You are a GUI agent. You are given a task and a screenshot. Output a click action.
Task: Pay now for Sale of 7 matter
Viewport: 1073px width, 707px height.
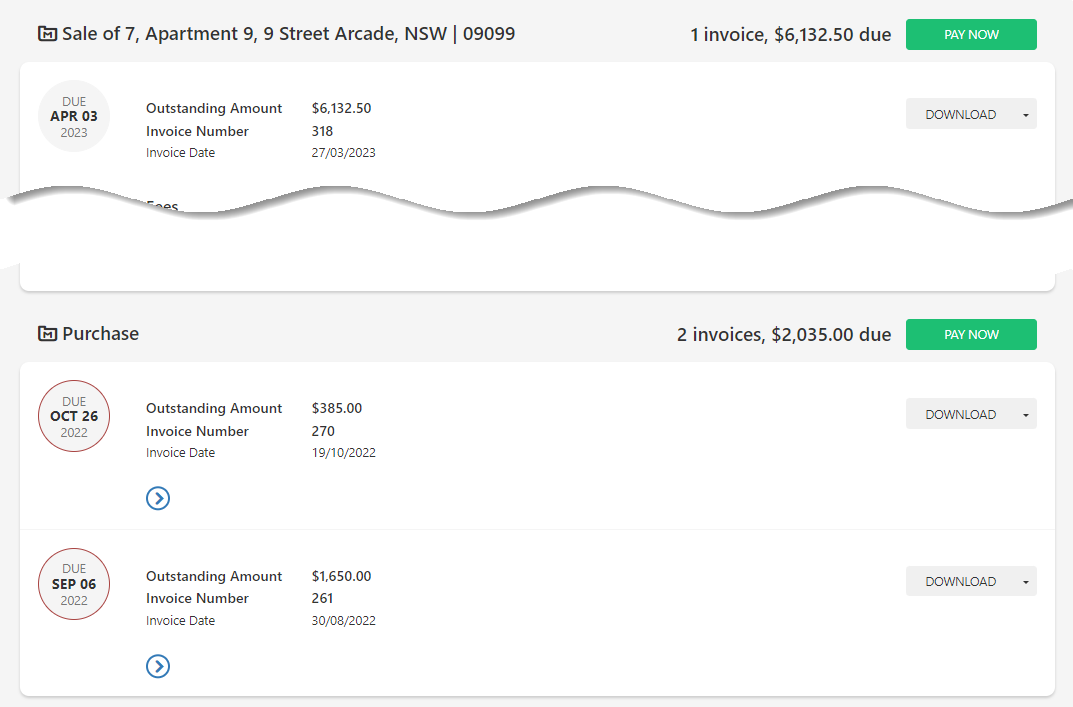(971, 34)
